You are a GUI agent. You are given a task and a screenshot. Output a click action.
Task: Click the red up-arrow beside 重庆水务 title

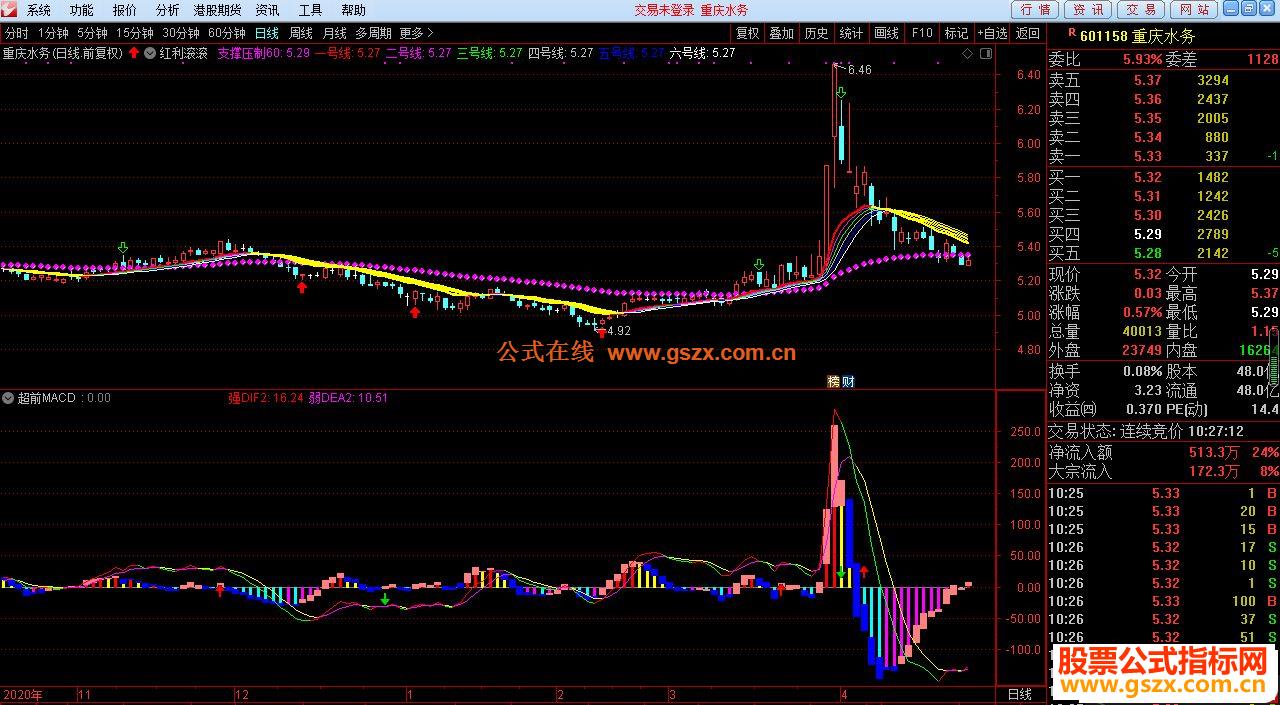134,53
